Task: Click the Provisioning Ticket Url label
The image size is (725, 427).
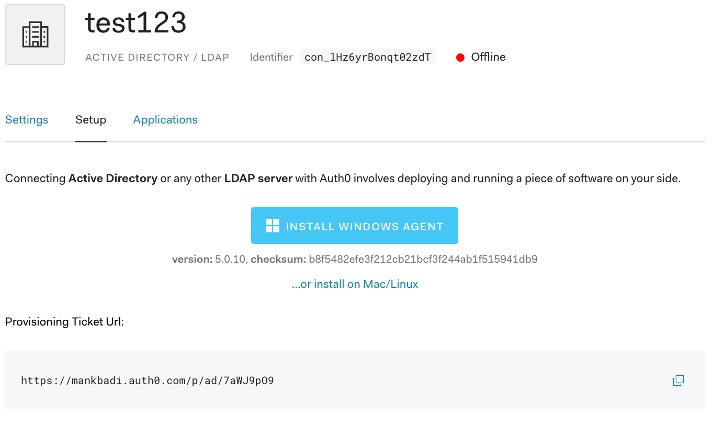Action: click(64, 322)
